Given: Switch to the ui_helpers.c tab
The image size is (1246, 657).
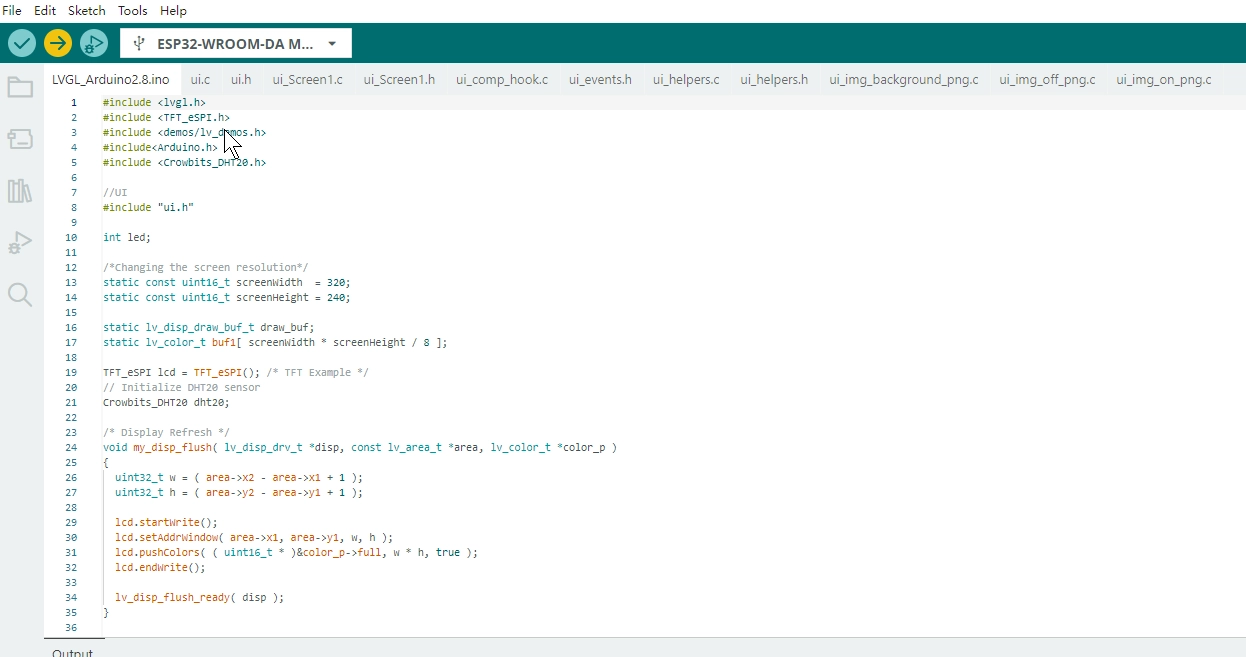Looking at the screenshot, I should tap(686, 79).
